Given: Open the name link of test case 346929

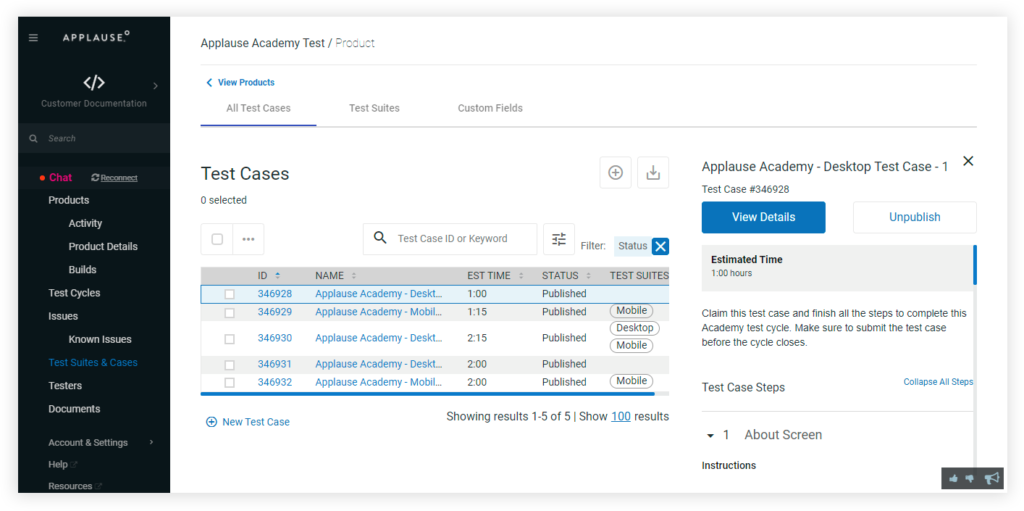Looking at the screenshot, I should (379, 312).
